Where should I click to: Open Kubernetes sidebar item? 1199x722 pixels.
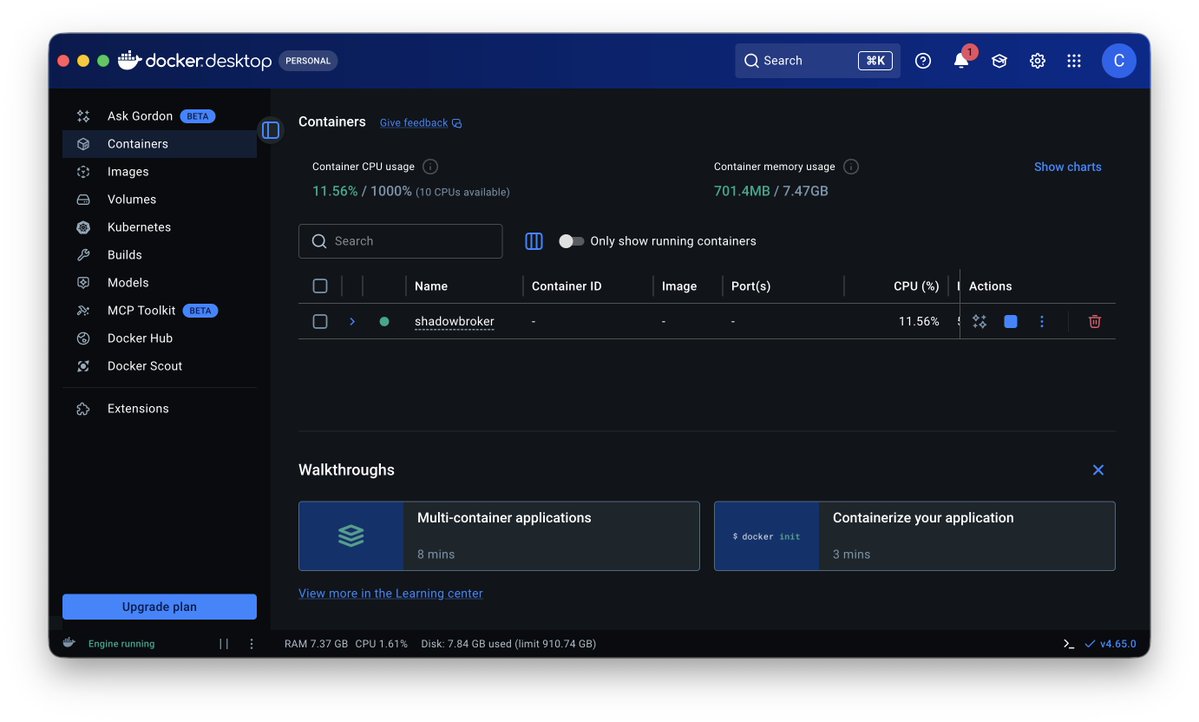pyautogui.click(x=159, y=227)
